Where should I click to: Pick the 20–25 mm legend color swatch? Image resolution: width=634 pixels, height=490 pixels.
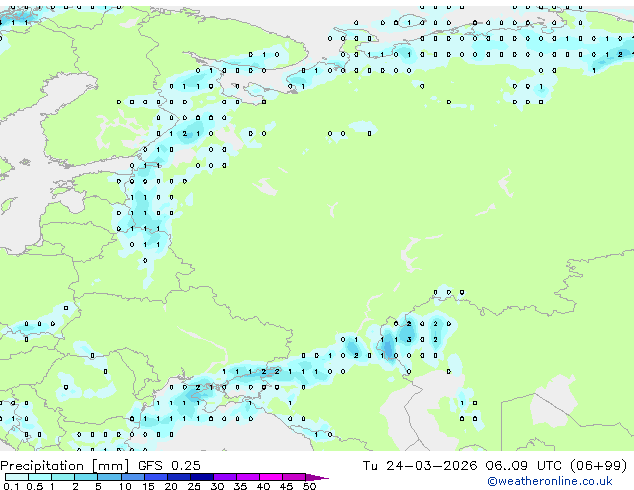[x=179, y=477]
